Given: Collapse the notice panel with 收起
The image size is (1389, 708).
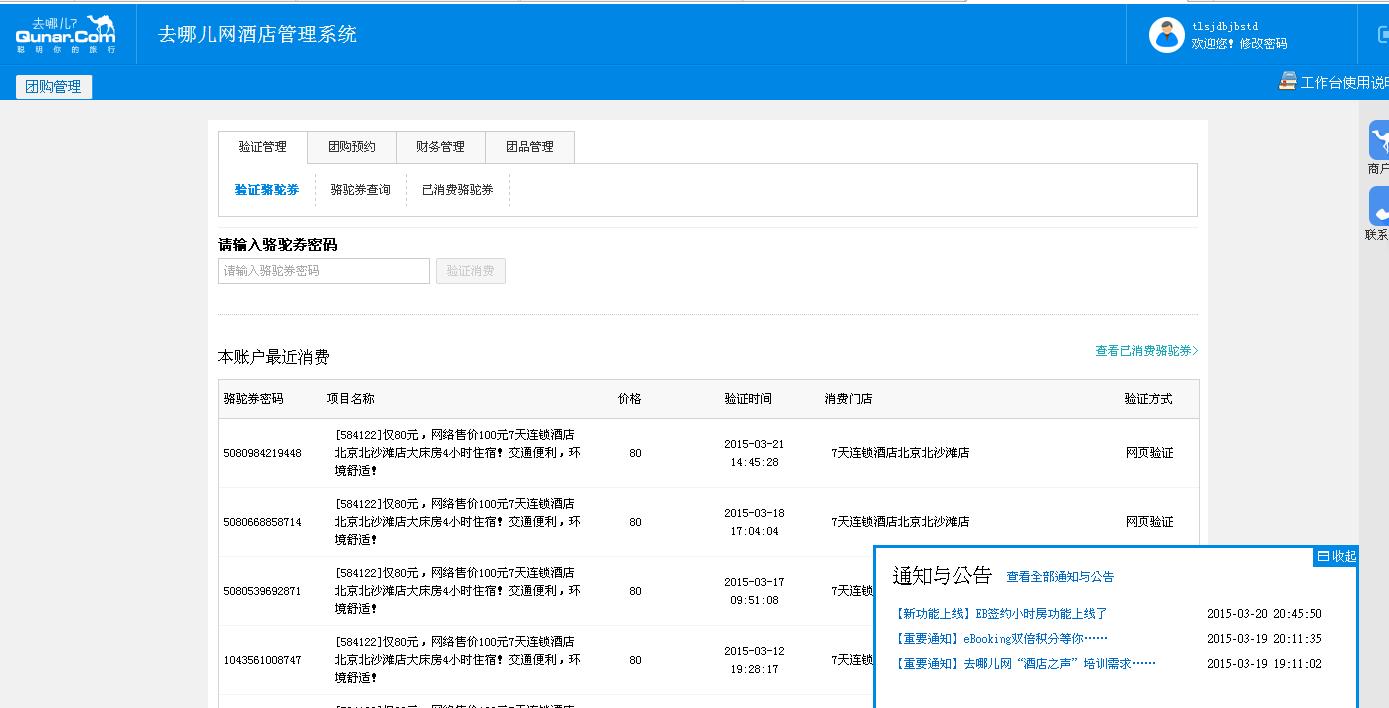Looking at the screenshot, I should pyautogui.click(x=1336, y=556).
